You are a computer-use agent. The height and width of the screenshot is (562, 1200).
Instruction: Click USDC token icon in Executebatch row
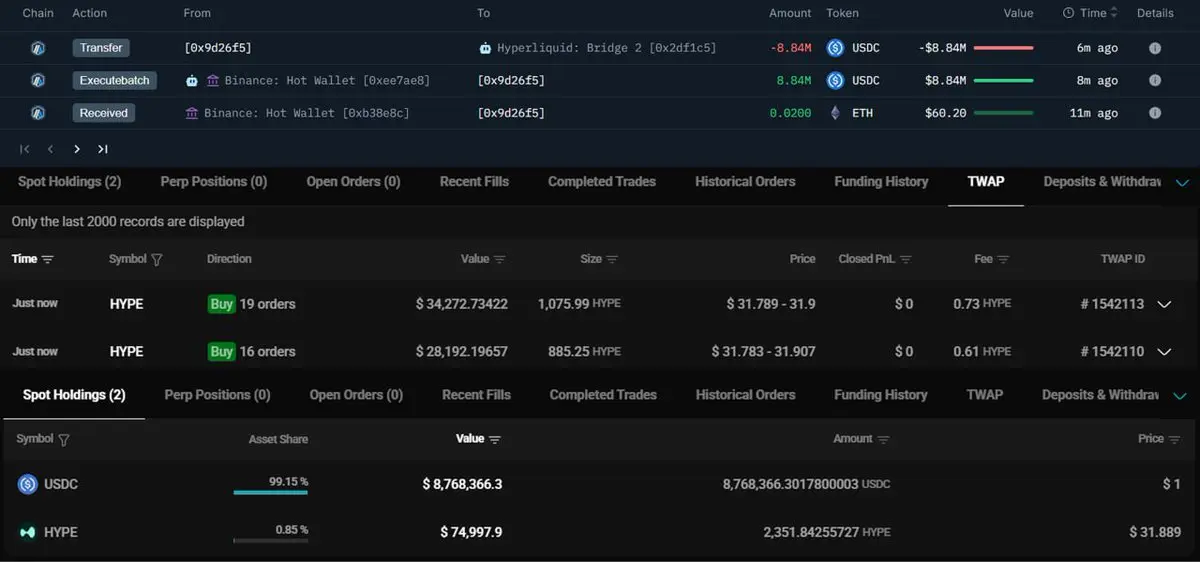pyautogui.click(x=835, y=80)
